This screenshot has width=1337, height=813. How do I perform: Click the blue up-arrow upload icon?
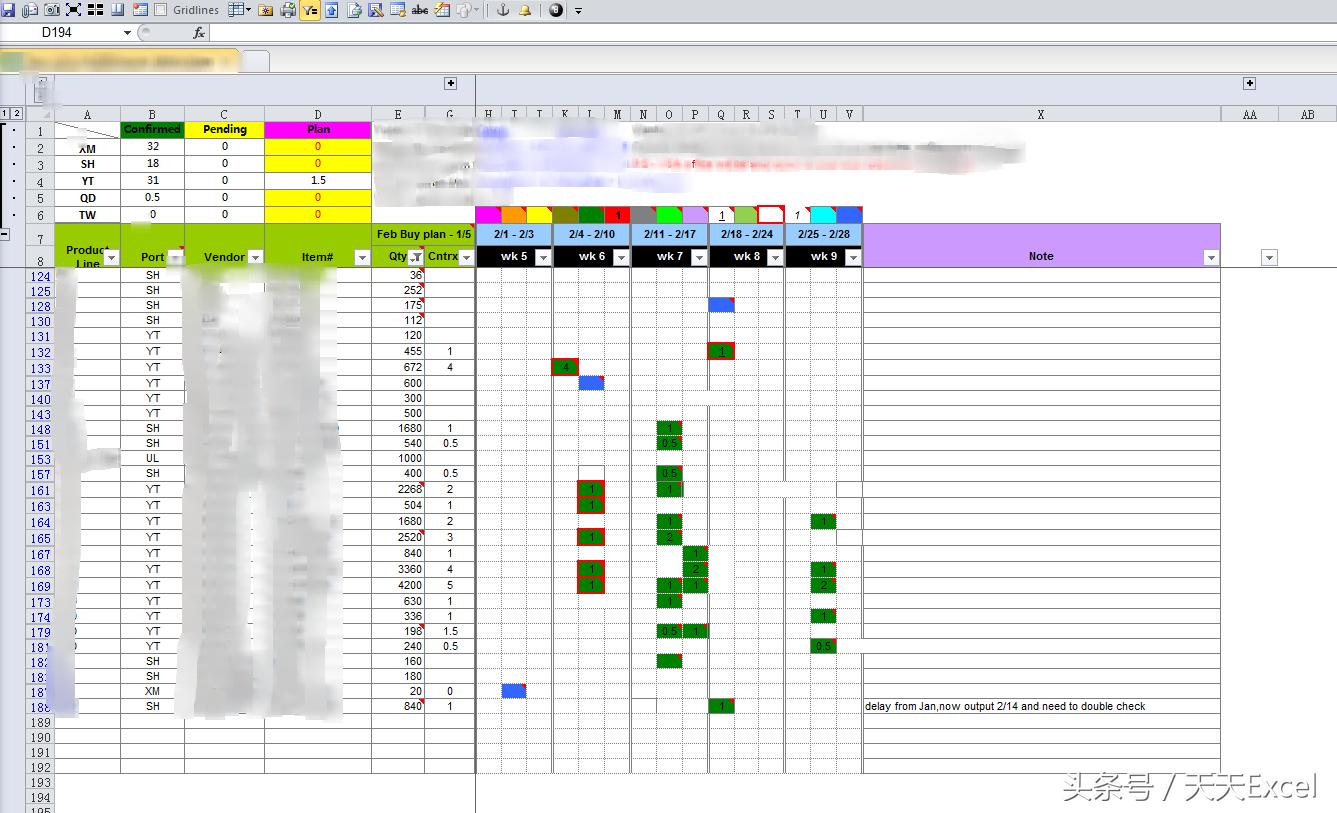[x=331, y=10]
